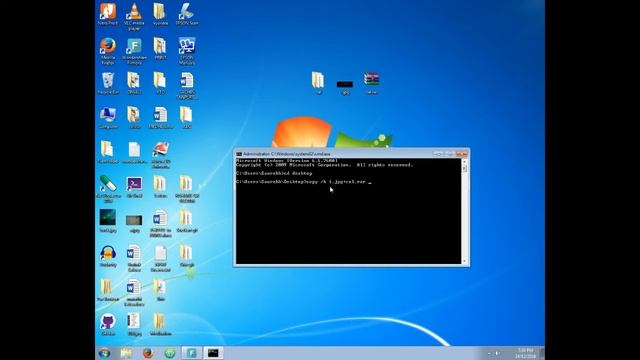Viewport: 640px width, 360px height.
Task: Open the Nitro Pro desktop shortcut
Action: [x=108, y=14]
